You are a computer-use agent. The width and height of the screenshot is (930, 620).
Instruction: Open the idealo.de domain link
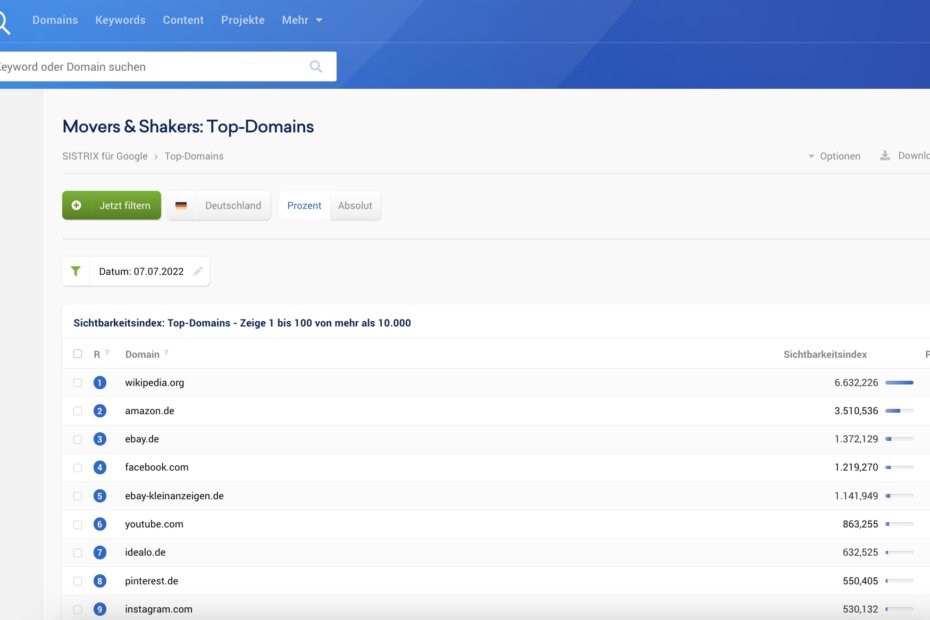coord(145,552)
